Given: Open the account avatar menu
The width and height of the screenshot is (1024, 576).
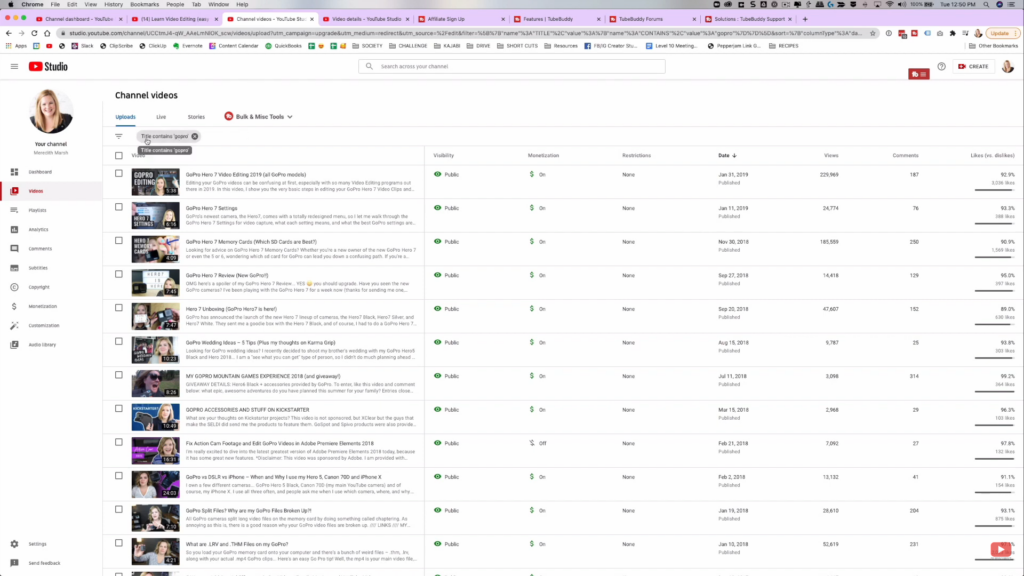Looking at the screenshot, I should (x=1008, y=66).
